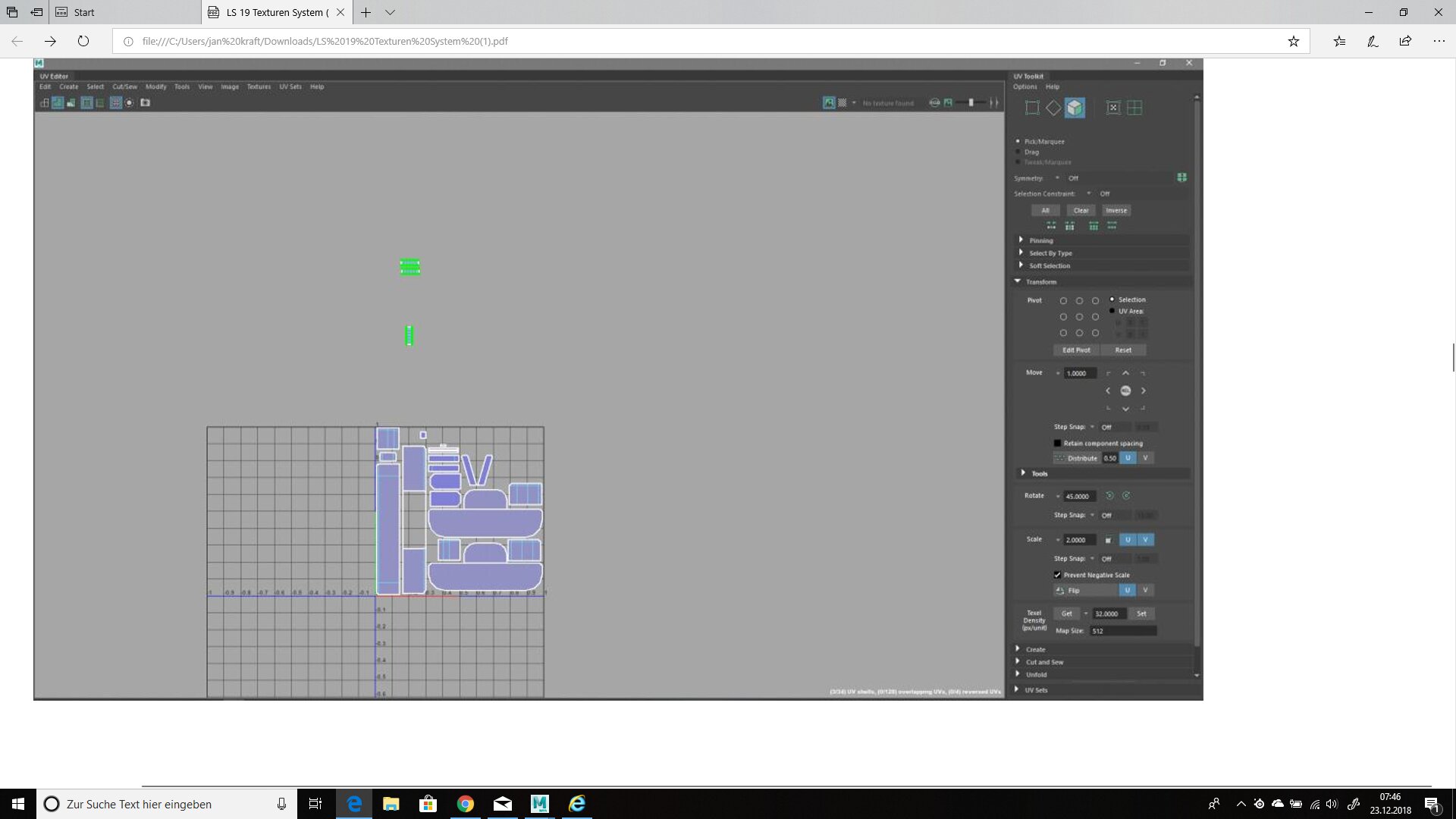Image resolution: width=1456 pixels, height=819 pixels.
Task: Click the Map Size input field
Action: 1122,631
